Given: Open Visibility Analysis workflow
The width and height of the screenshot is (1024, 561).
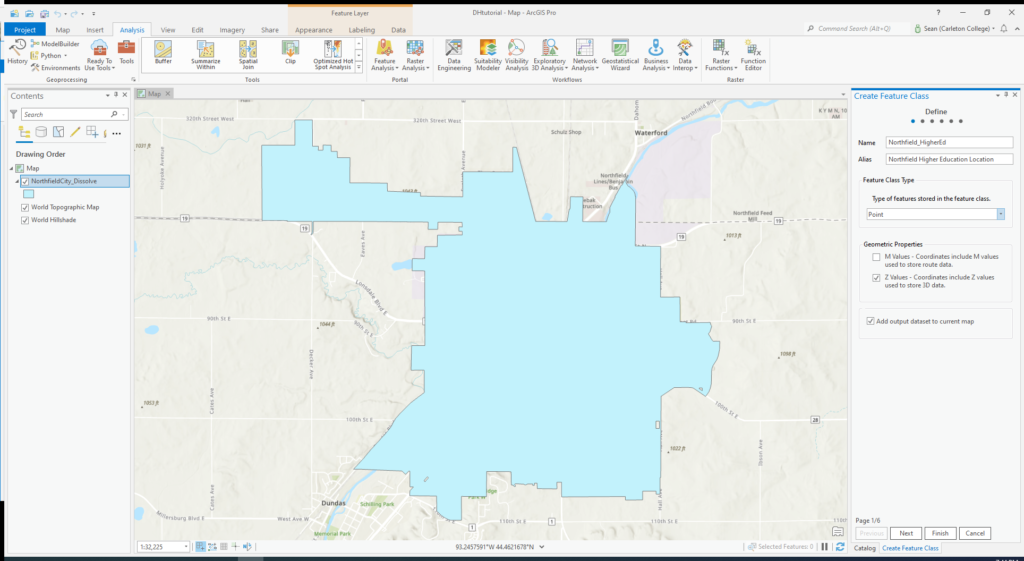Looking at the screenshot, I should pos(516,55).
